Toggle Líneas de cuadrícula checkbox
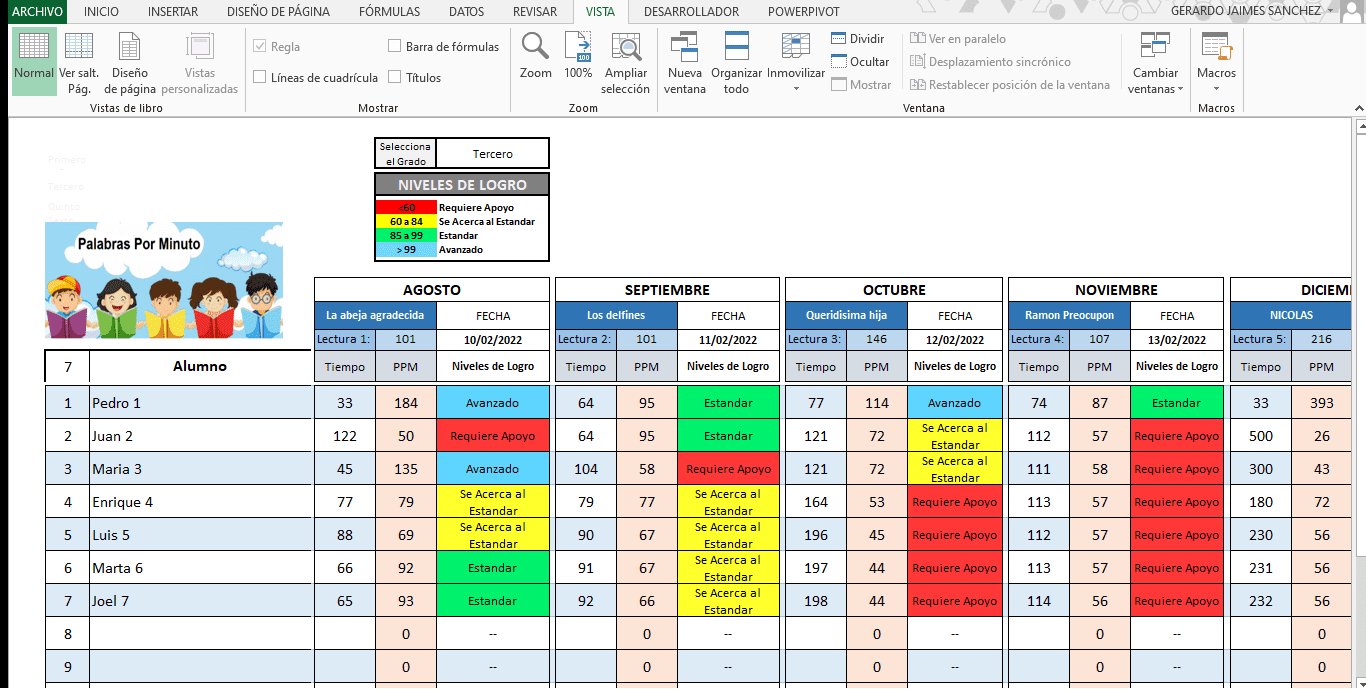This screenshot has width=1366, height=692. [260, 77]
